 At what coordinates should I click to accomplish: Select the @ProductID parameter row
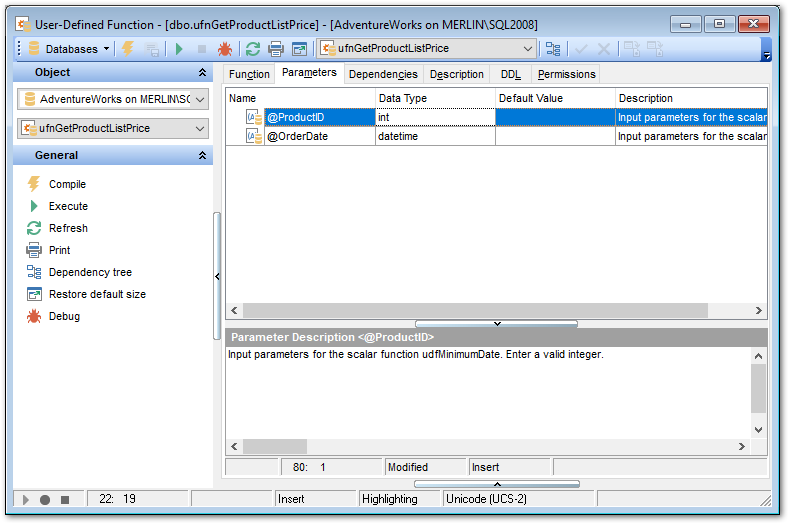tap(497, 117)
